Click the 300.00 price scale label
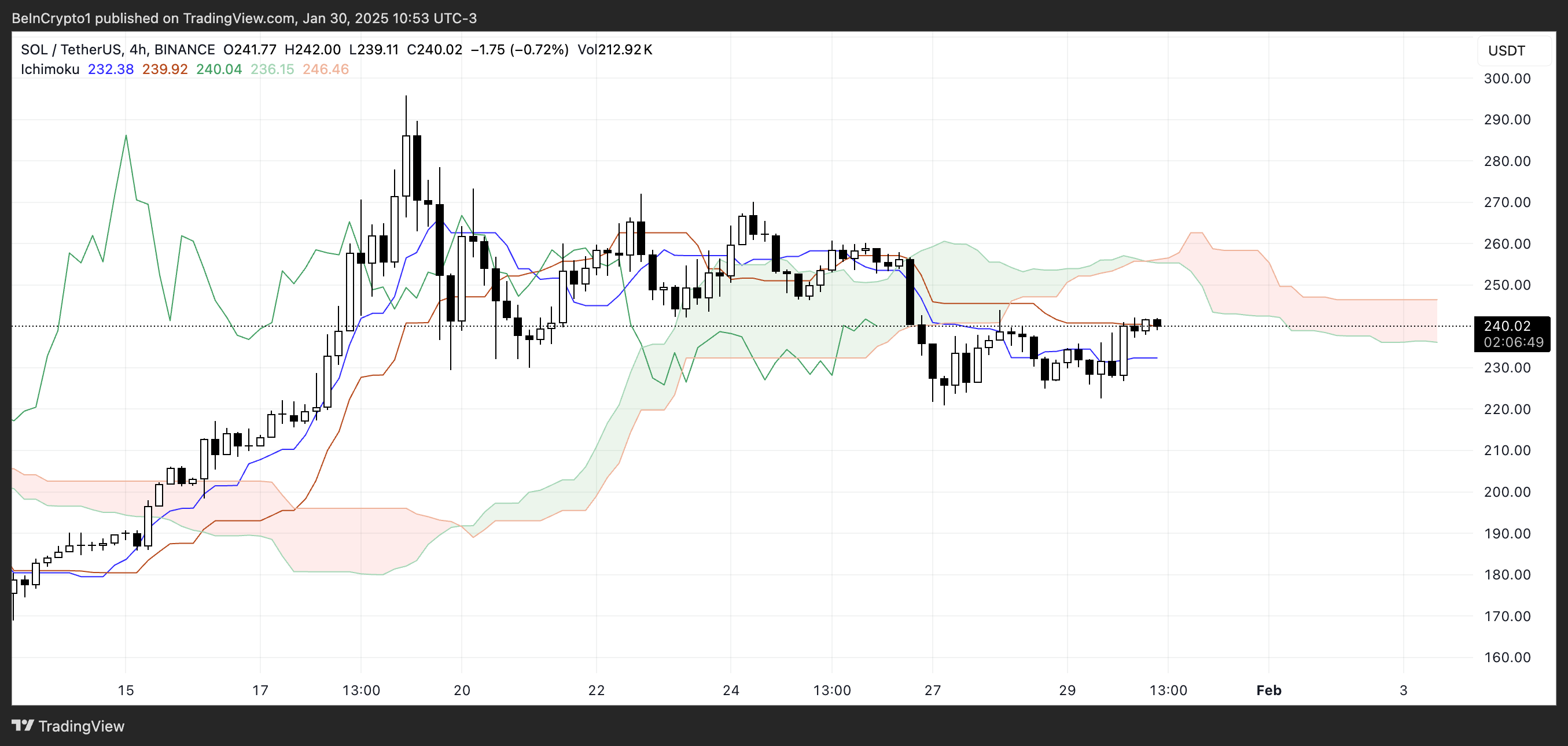The image size is (1568, 746). [1507, 79]
